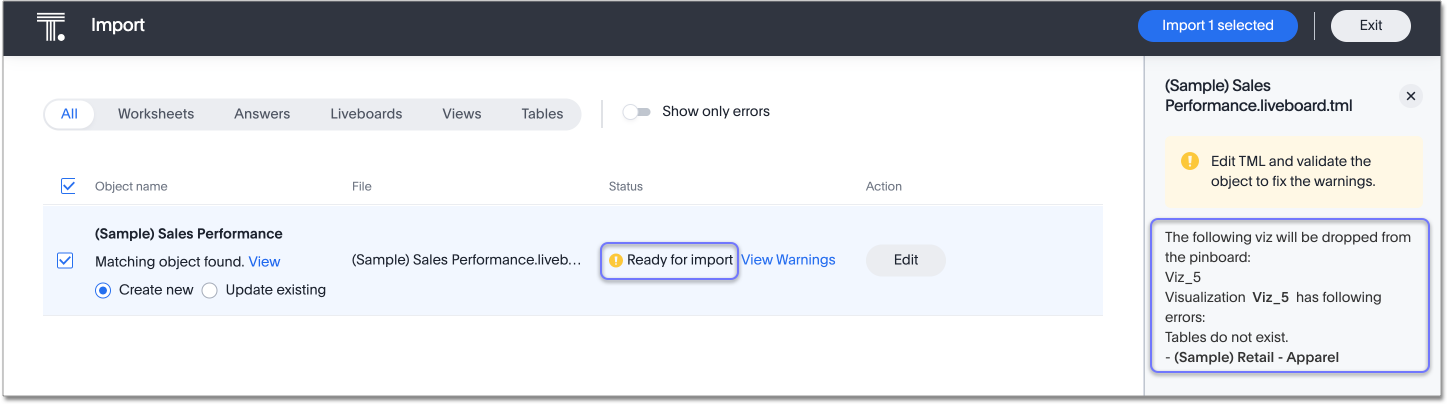Click the Exit button
The height and width of the screenshot is (405, 1448).
(1370, 26)
